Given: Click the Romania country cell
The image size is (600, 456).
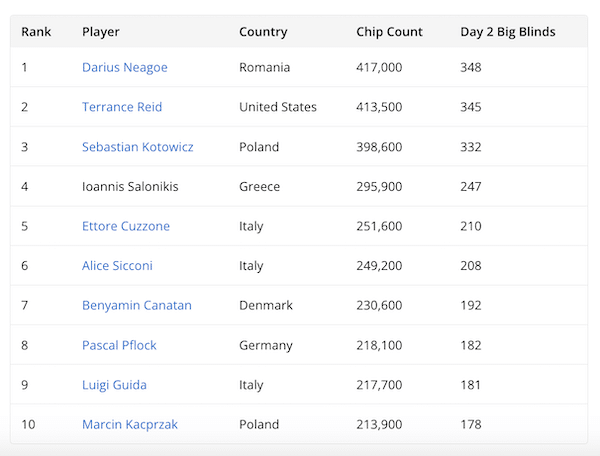Looking at the screenshot, I should (x=264, y=68).
